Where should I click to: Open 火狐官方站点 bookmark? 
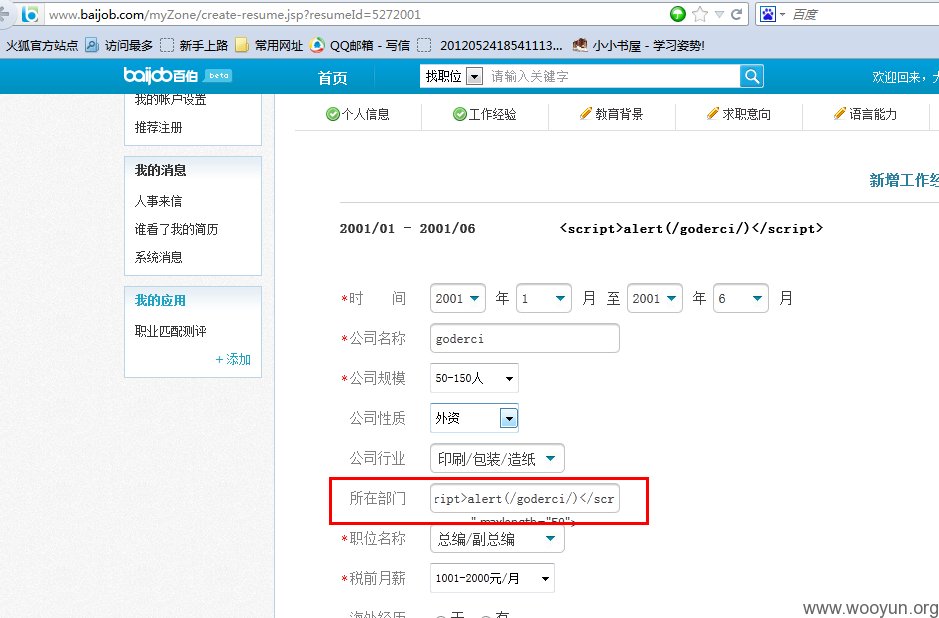[42, 45]
